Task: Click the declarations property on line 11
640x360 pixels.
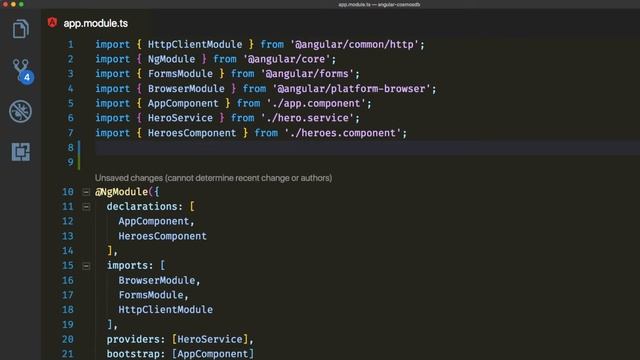Action: pyautogui.click(x=142, y=207)
